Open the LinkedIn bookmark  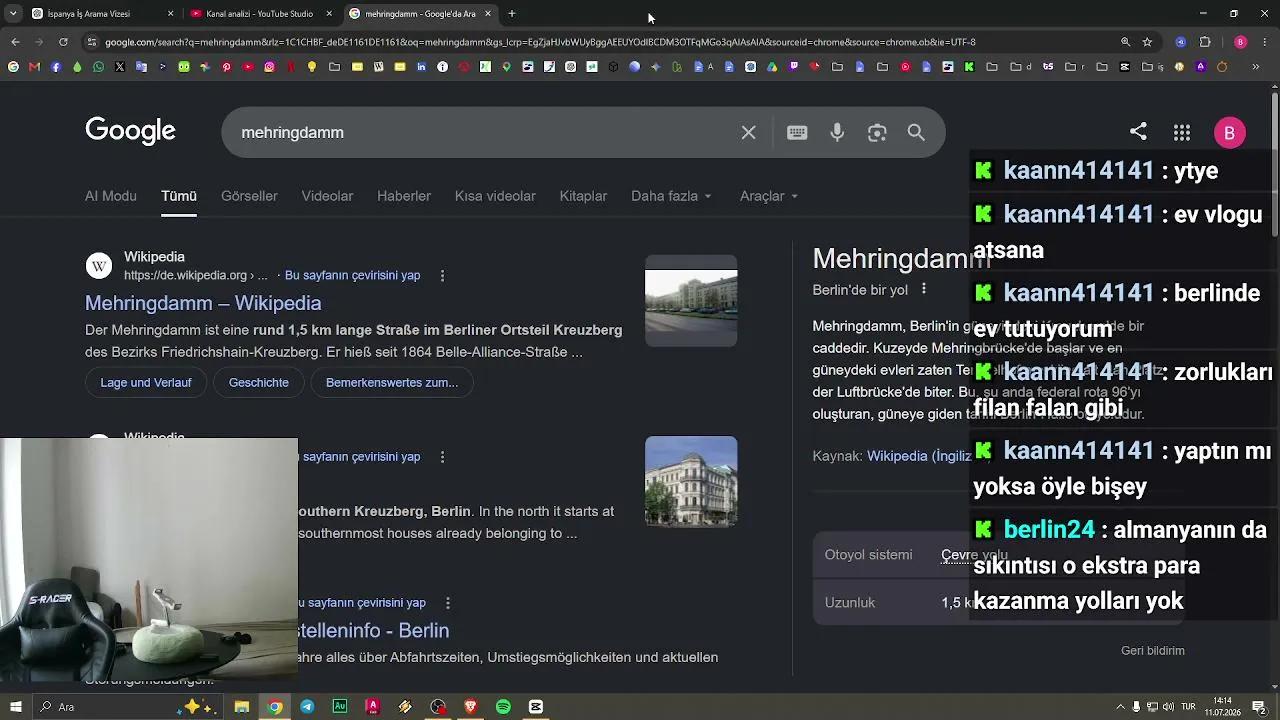point(421,67)
